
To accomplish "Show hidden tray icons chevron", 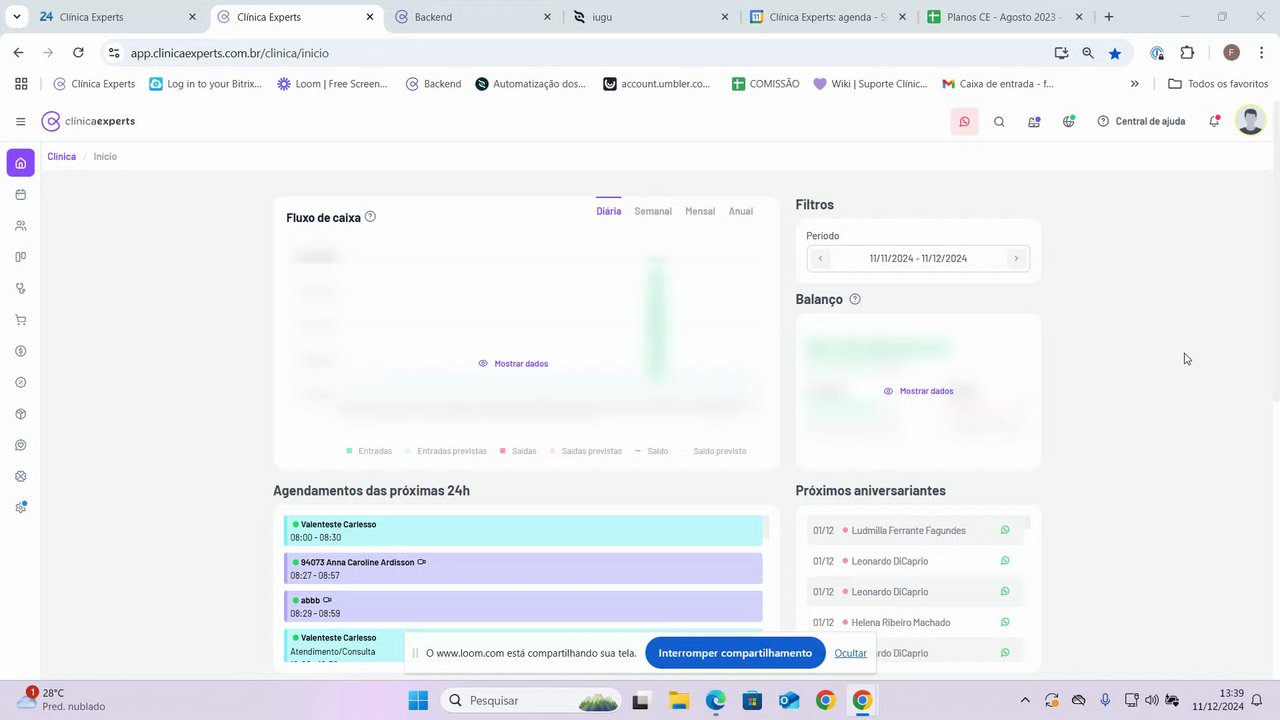I will coord(1025,700).
